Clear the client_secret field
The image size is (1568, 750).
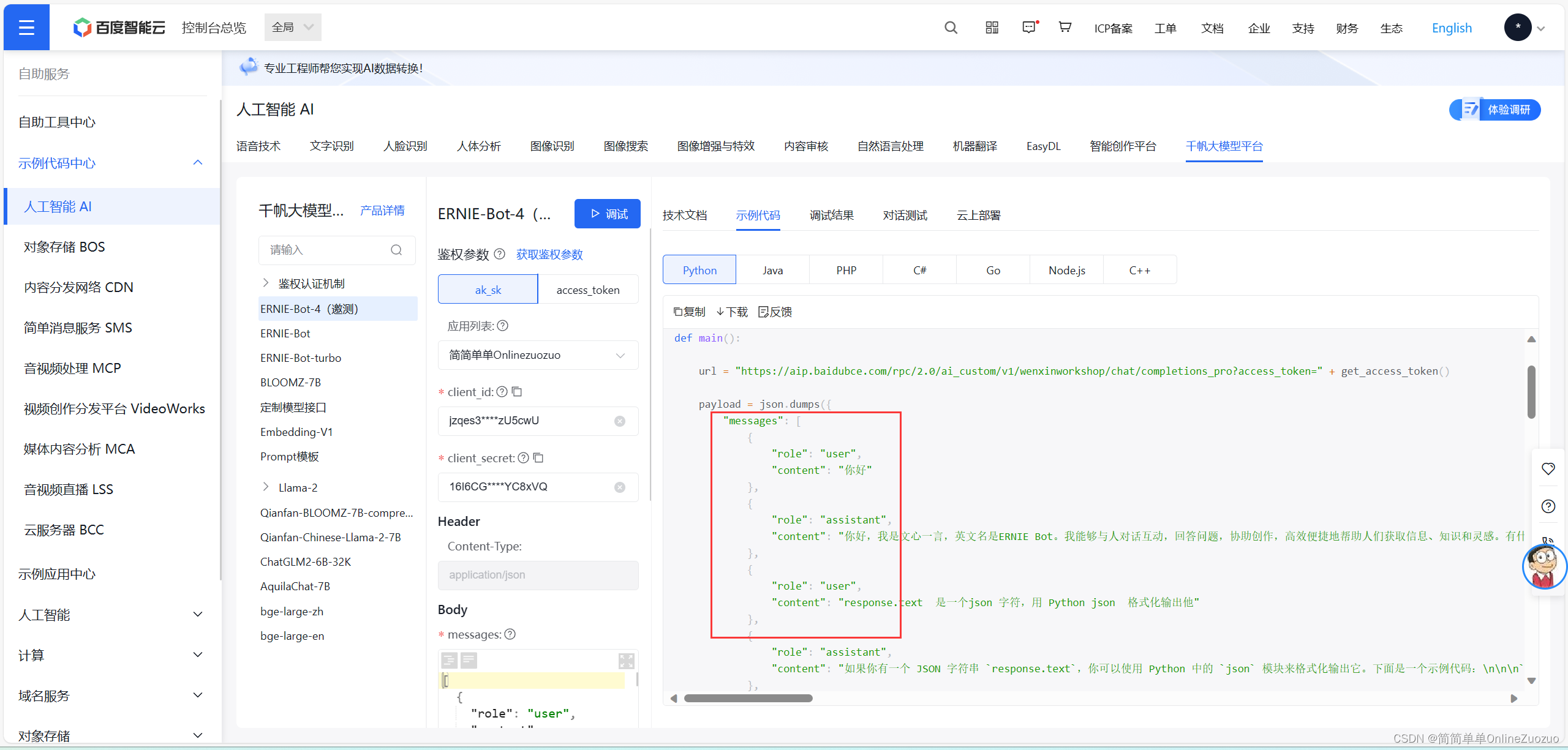coord(620,487)
